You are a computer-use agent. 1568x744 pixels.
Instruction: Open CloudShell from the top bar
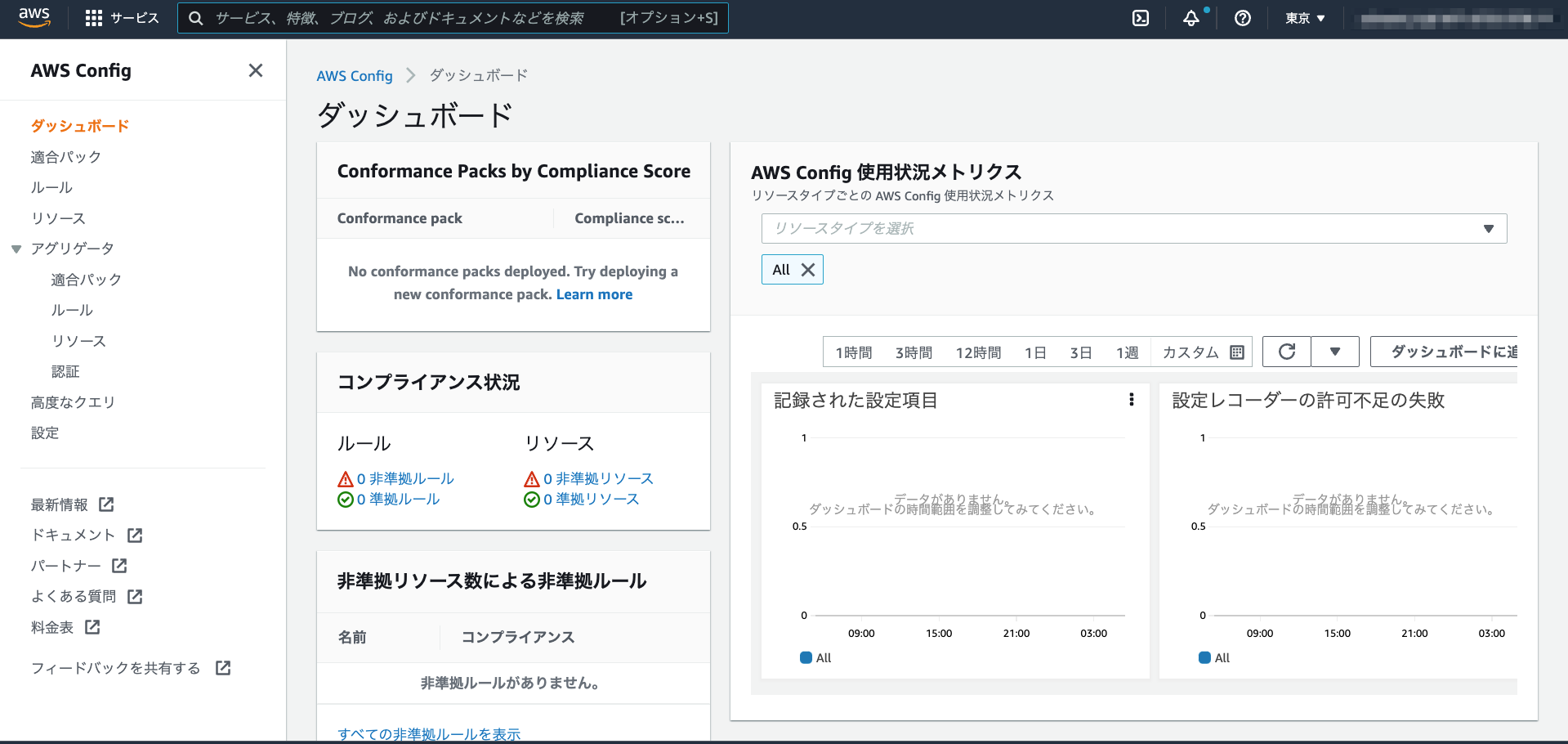click(1141, 18)
